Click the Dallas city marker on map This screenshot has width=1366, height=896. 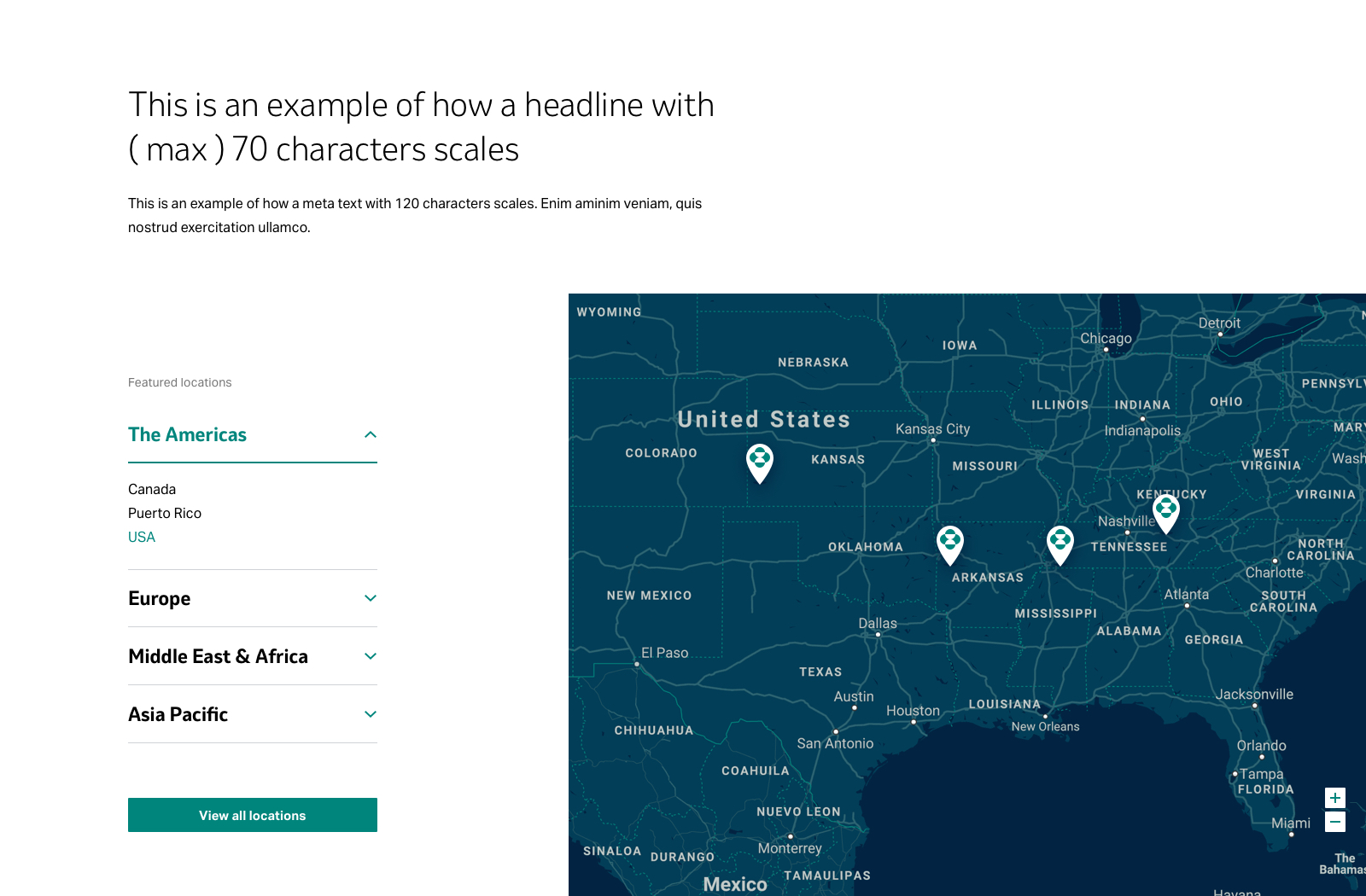coord(878,634)
